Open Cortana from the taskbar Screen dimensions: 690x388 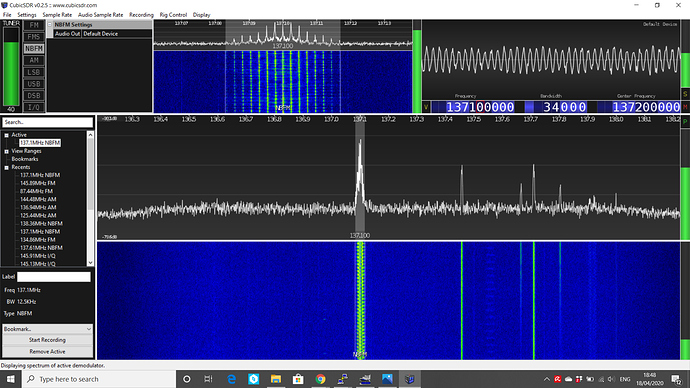point(187,379)
